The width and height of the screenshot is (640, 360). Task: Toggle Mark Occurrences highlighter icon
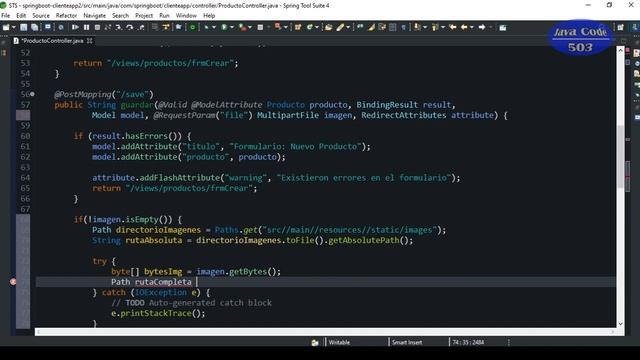pyautogui.click(x=371, y=27)
